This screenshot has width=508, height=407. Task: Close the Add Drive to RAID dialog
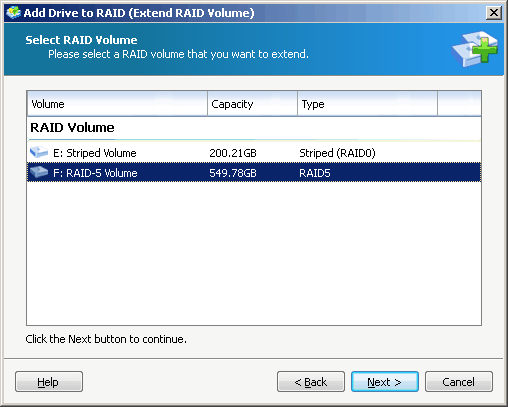pyautogui.click(x=494, y=13)
